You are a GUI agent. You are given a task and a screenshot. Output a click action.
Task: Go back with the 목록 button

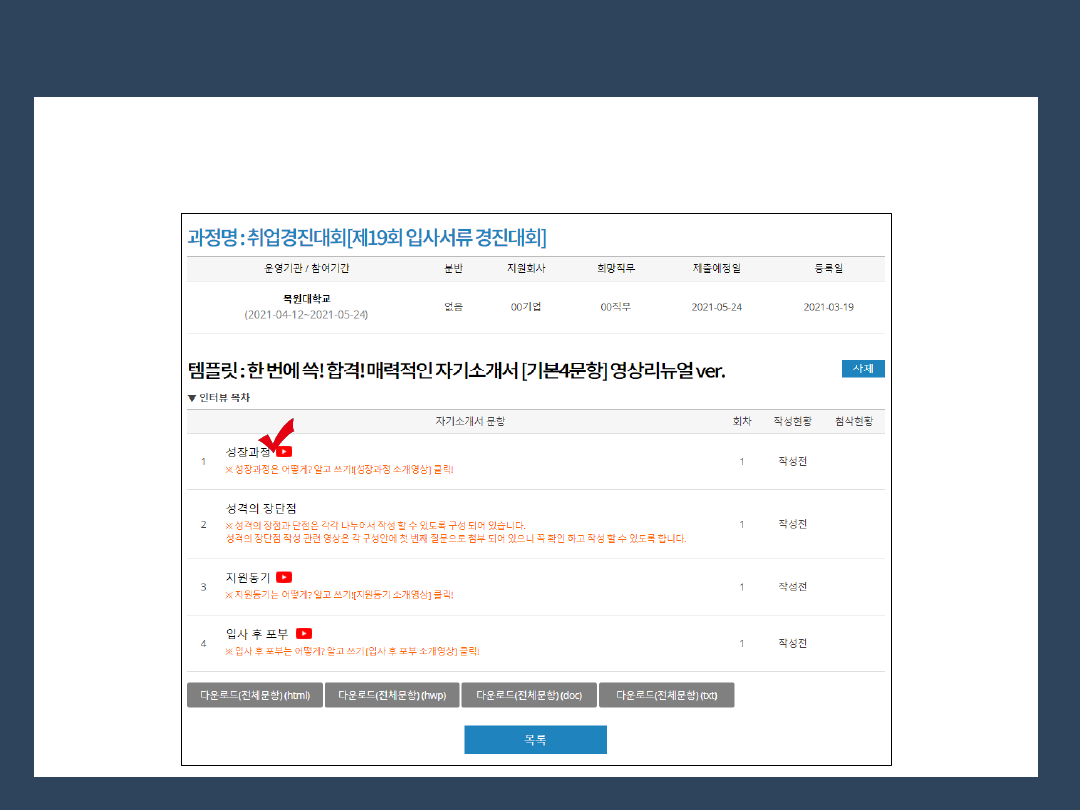[x=535, y=740]
